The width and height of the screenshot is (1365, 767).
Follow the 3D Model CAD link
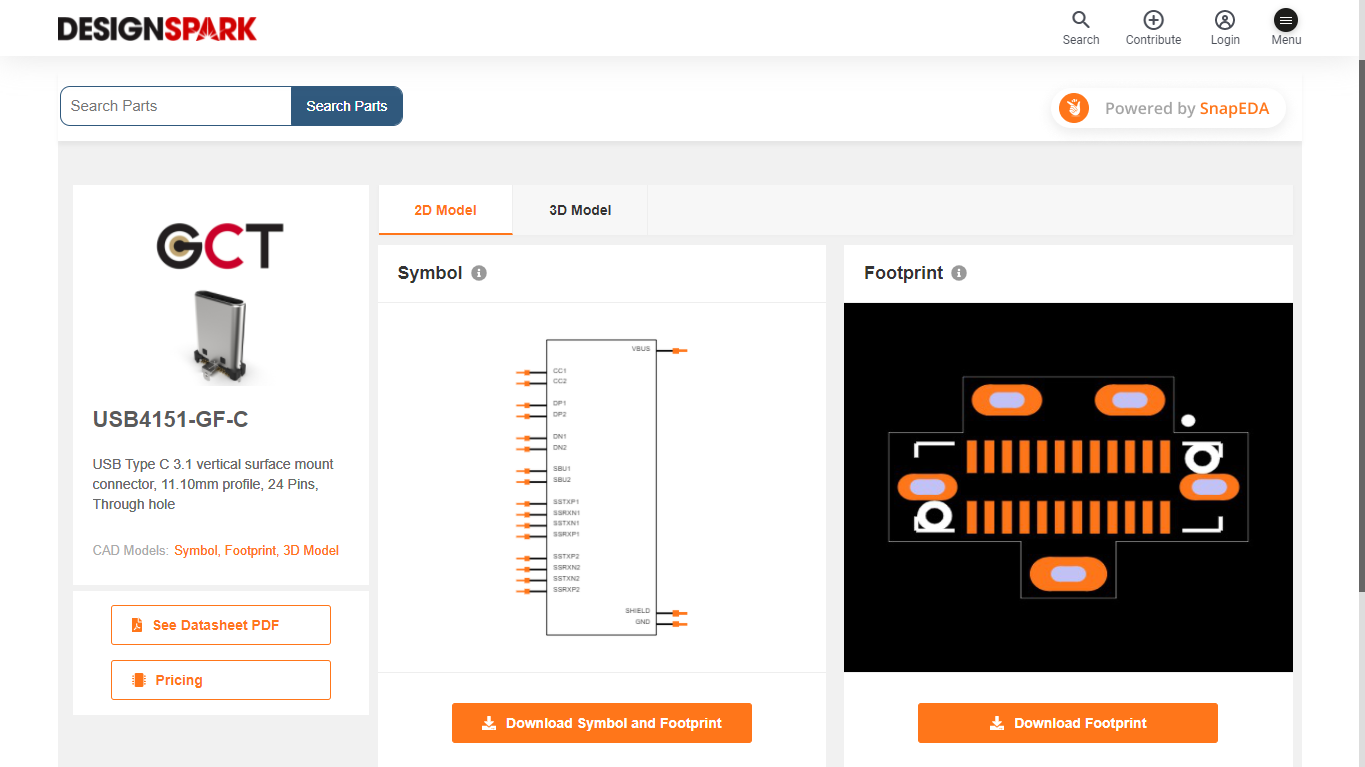pyautogui.click(x=311, y=550)
